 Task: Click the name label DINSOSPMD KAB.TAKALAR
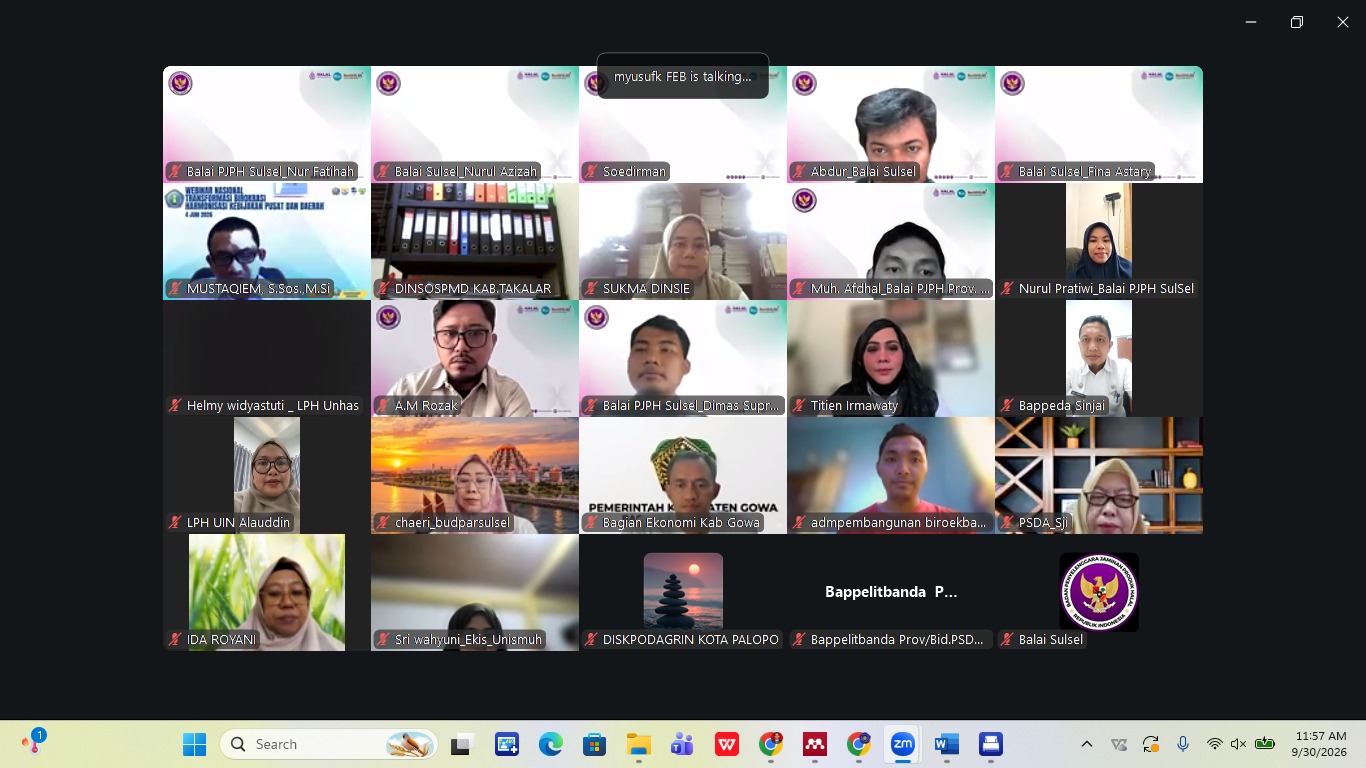tap(473, 288)
